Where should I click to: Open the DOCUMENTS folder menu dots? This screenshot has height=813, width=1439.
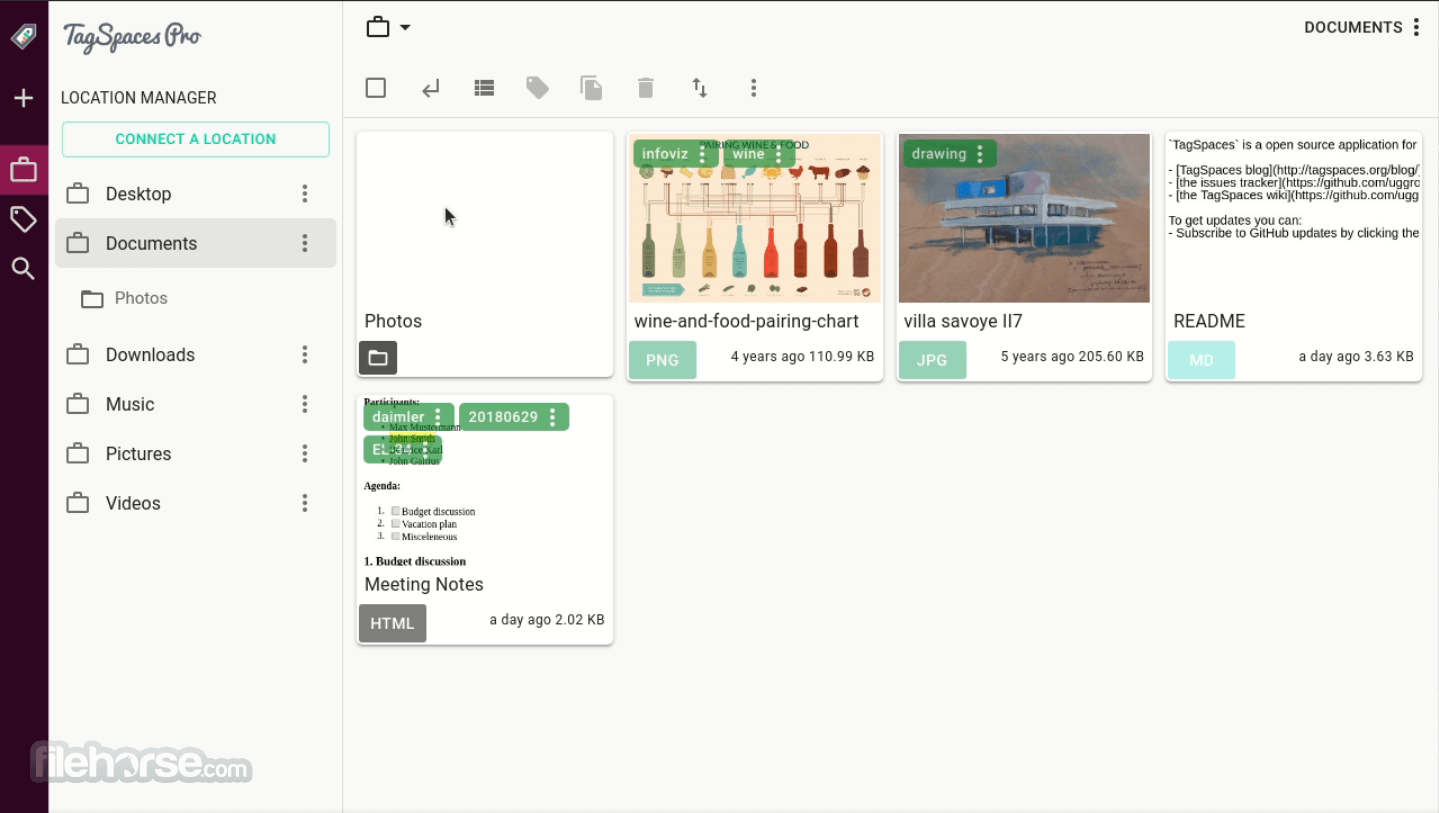tap(1416, 27)
